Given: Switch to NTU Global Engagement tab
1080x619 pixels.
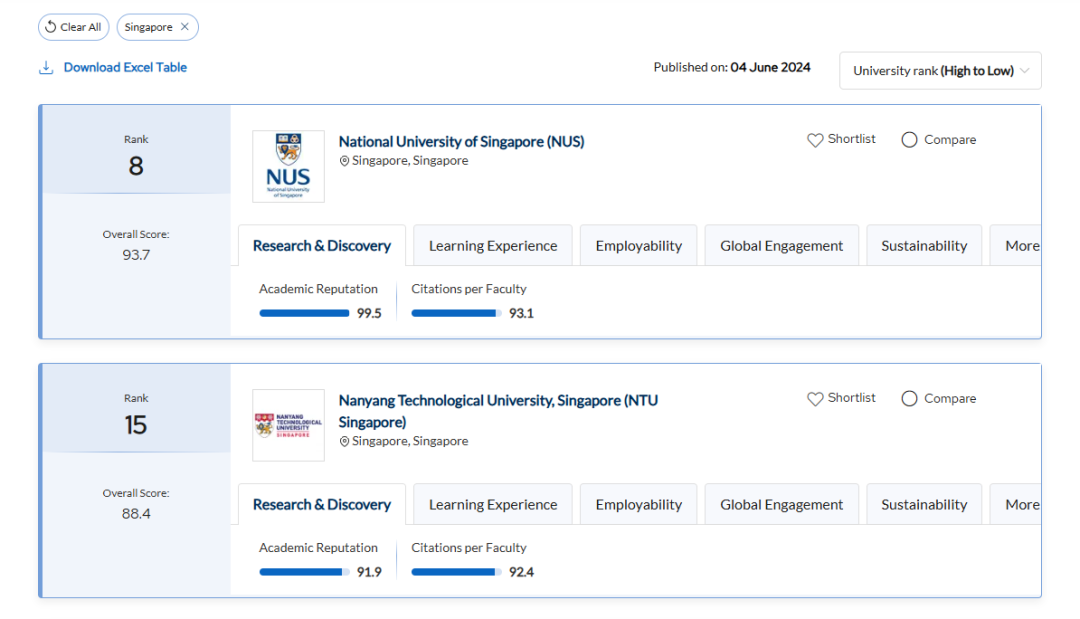Looking at the screenshot, I should [781, 504].
